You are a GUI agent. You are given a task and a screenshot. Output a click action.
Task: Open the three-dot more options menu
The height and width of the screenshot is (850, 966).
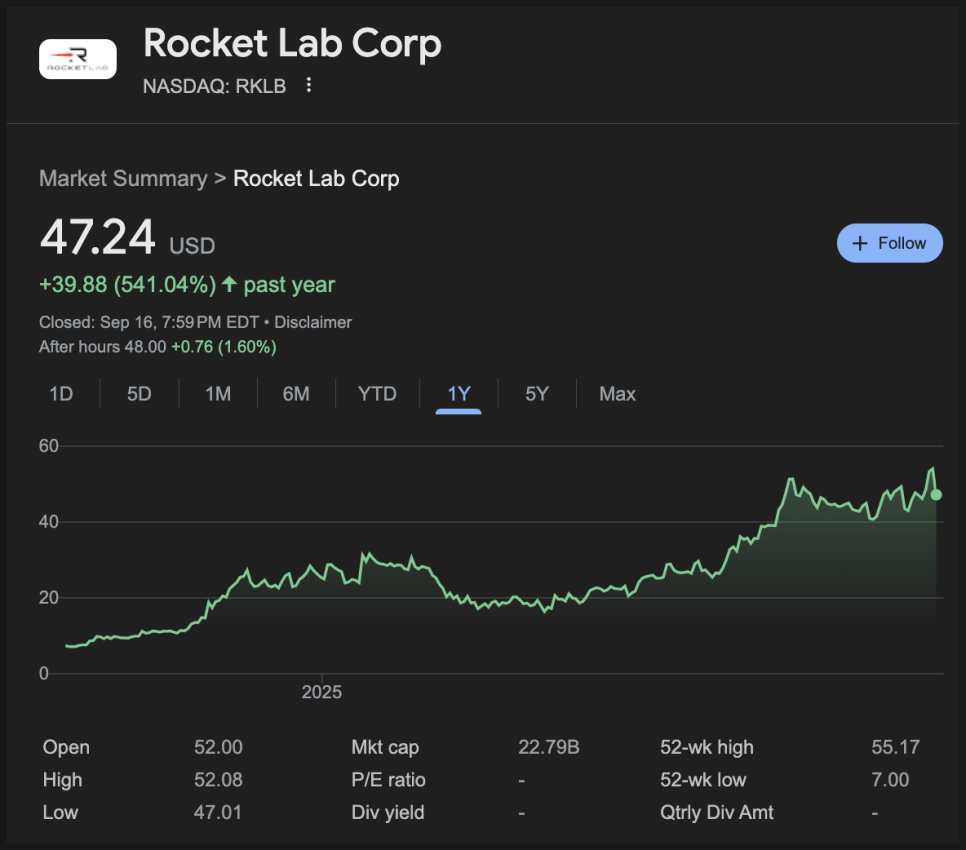309,85
